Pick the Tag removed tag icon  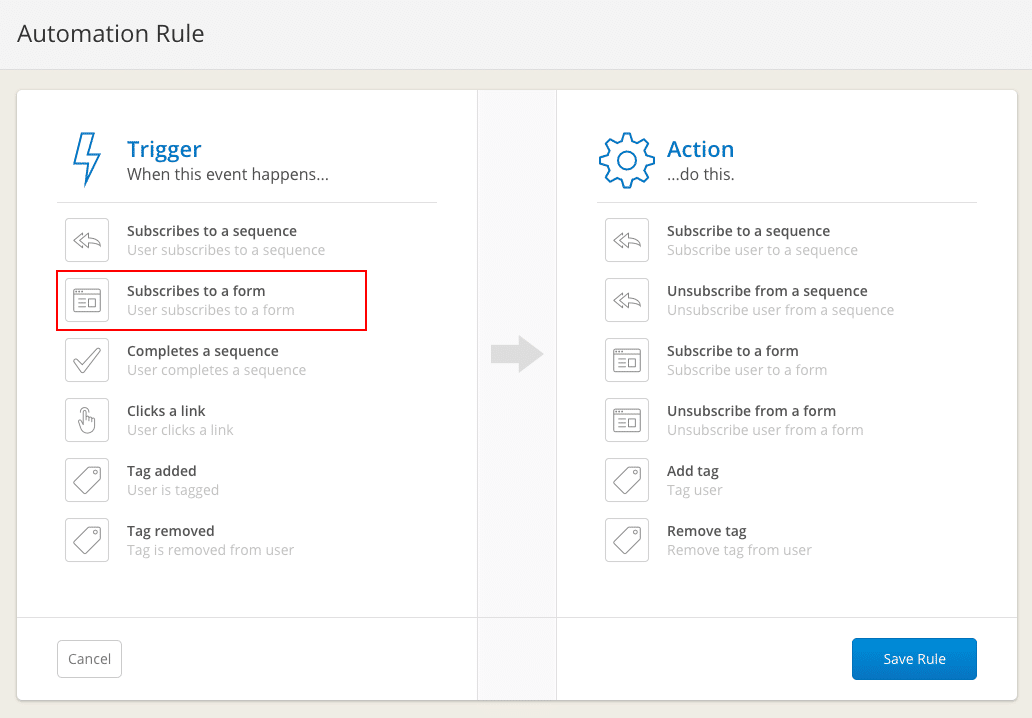87,540
